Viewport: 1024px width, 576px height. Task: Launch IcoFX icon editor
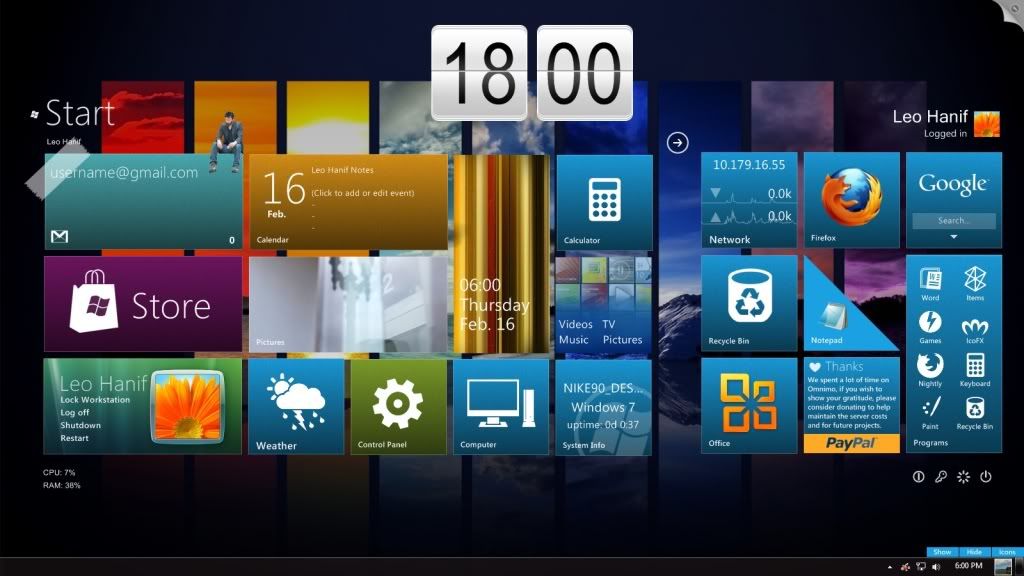[x=974, y=327]
